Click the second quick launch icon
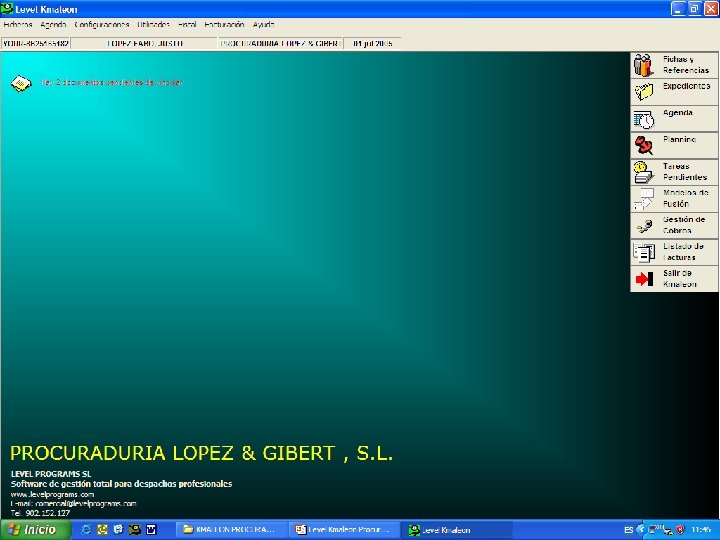The height and width of the screenshot is (540, 720). point(102,530)
